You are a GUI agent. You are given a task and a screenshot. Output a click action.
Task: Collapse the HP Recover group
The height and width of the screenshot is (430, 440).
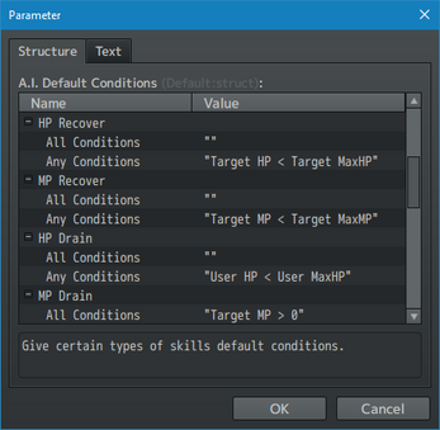(x=28, y=122)
